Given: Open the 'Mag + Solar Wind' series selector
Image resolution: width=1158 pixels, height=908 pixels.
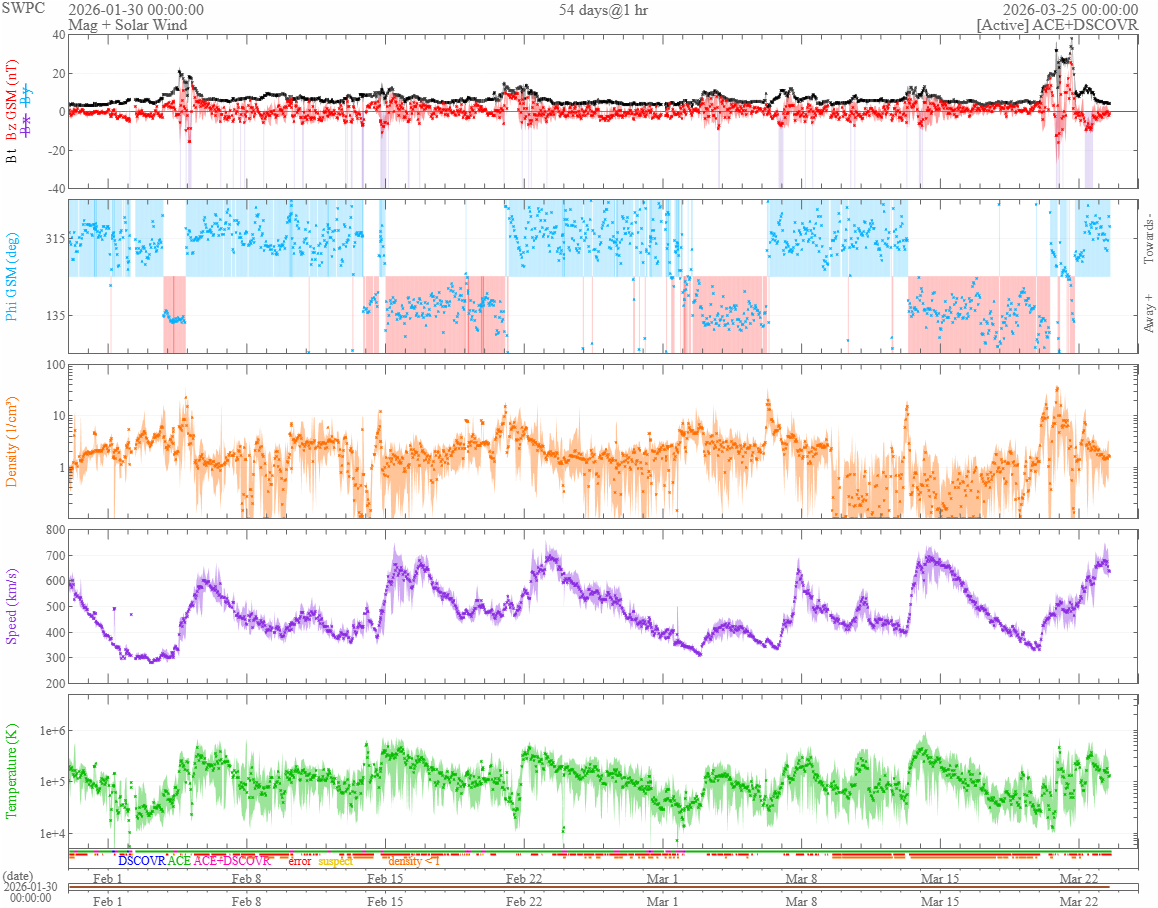Looking at the screenshot, I should (x=128, y=24).
